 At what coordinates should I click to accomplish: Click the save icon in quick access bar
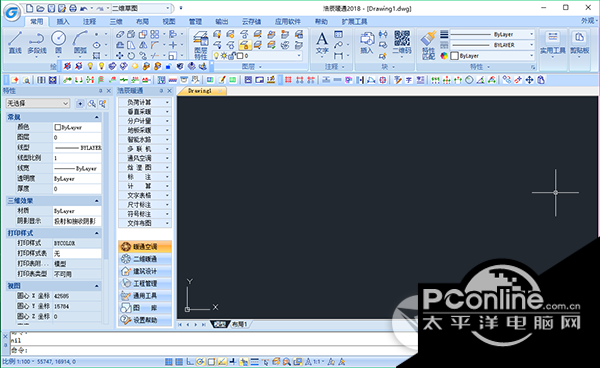point(51,8)
